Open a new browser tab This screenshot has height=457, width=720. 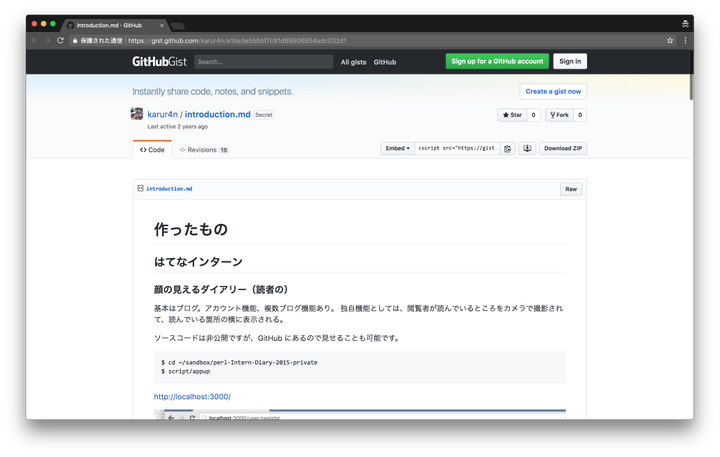(x=178, y=26)
